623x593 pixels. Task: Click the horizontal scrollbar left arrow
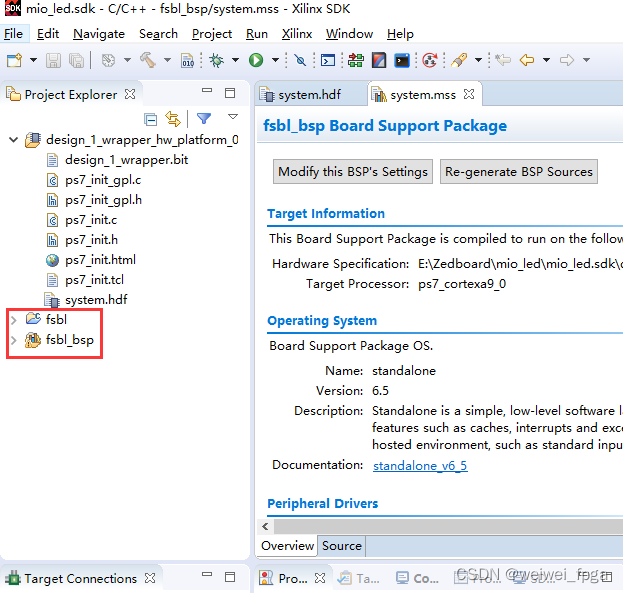click(x=265, y=527)
